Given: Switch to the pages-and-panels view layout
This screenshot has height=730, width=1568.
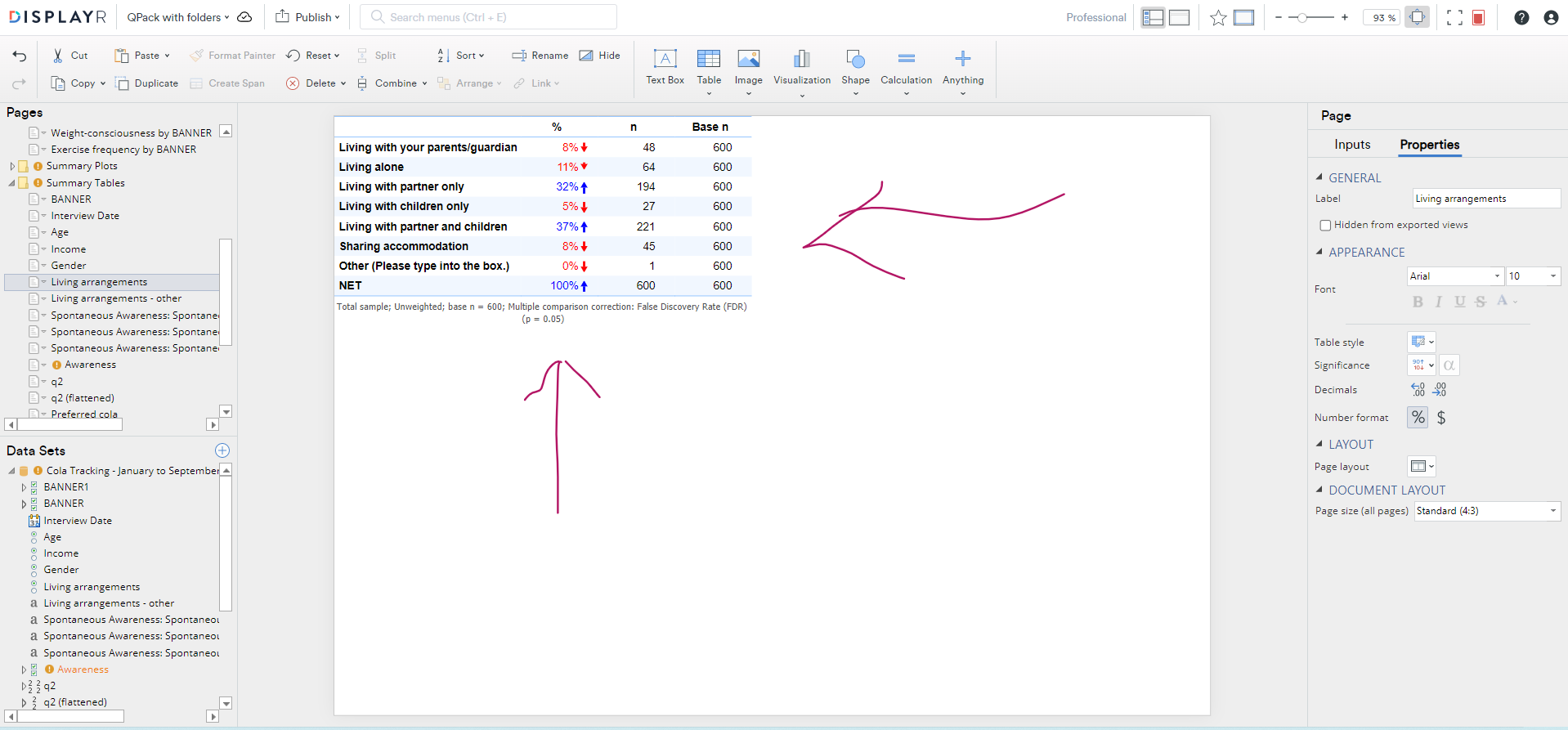Looking at the screenshot, I should click(x=1153, y=17).
